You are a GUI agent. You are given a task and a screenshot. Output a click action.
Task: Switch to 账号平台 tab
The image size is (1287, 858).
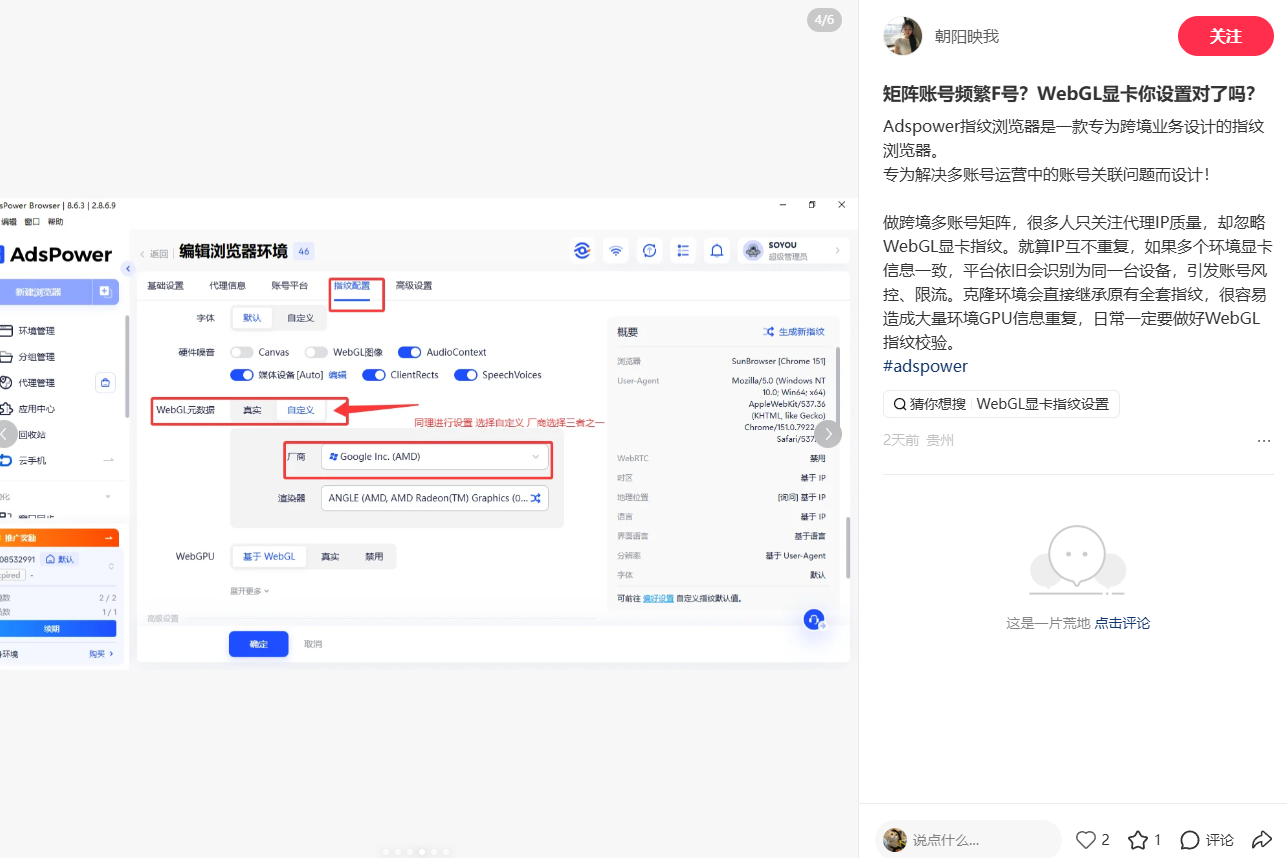[290, 286]
